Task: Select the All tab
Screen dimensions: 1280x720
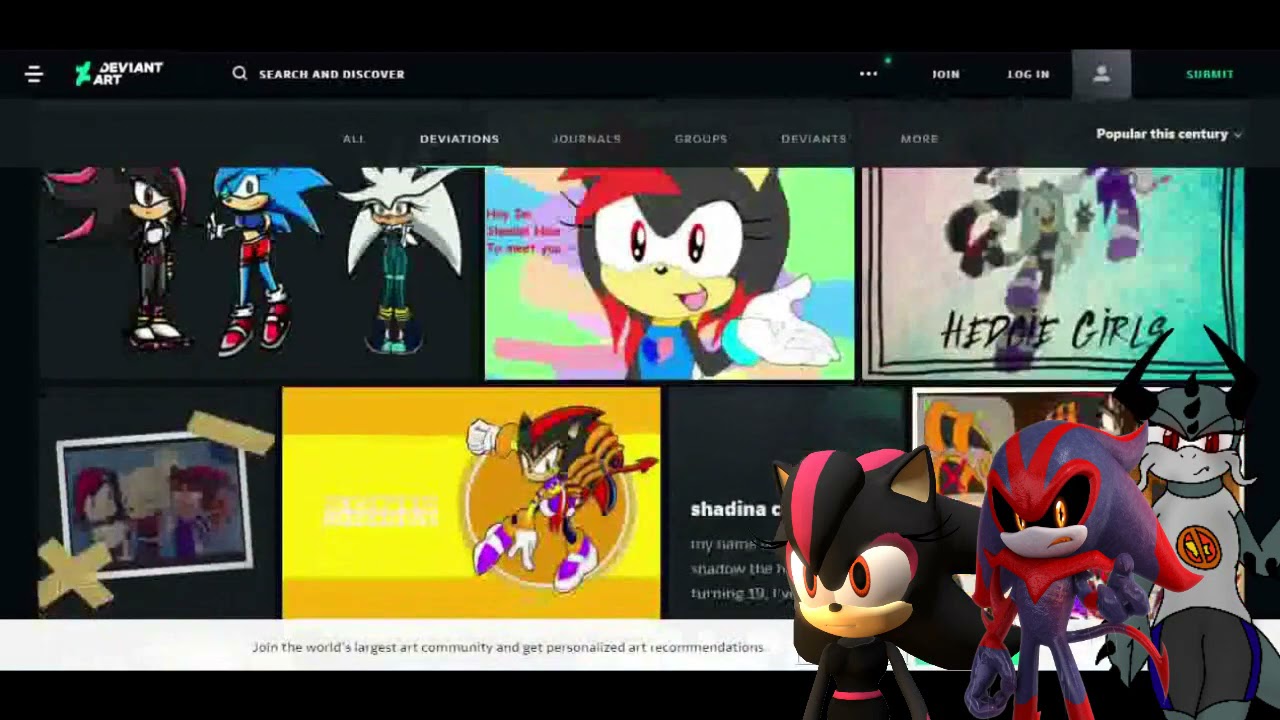Action: tap(353, 139)
